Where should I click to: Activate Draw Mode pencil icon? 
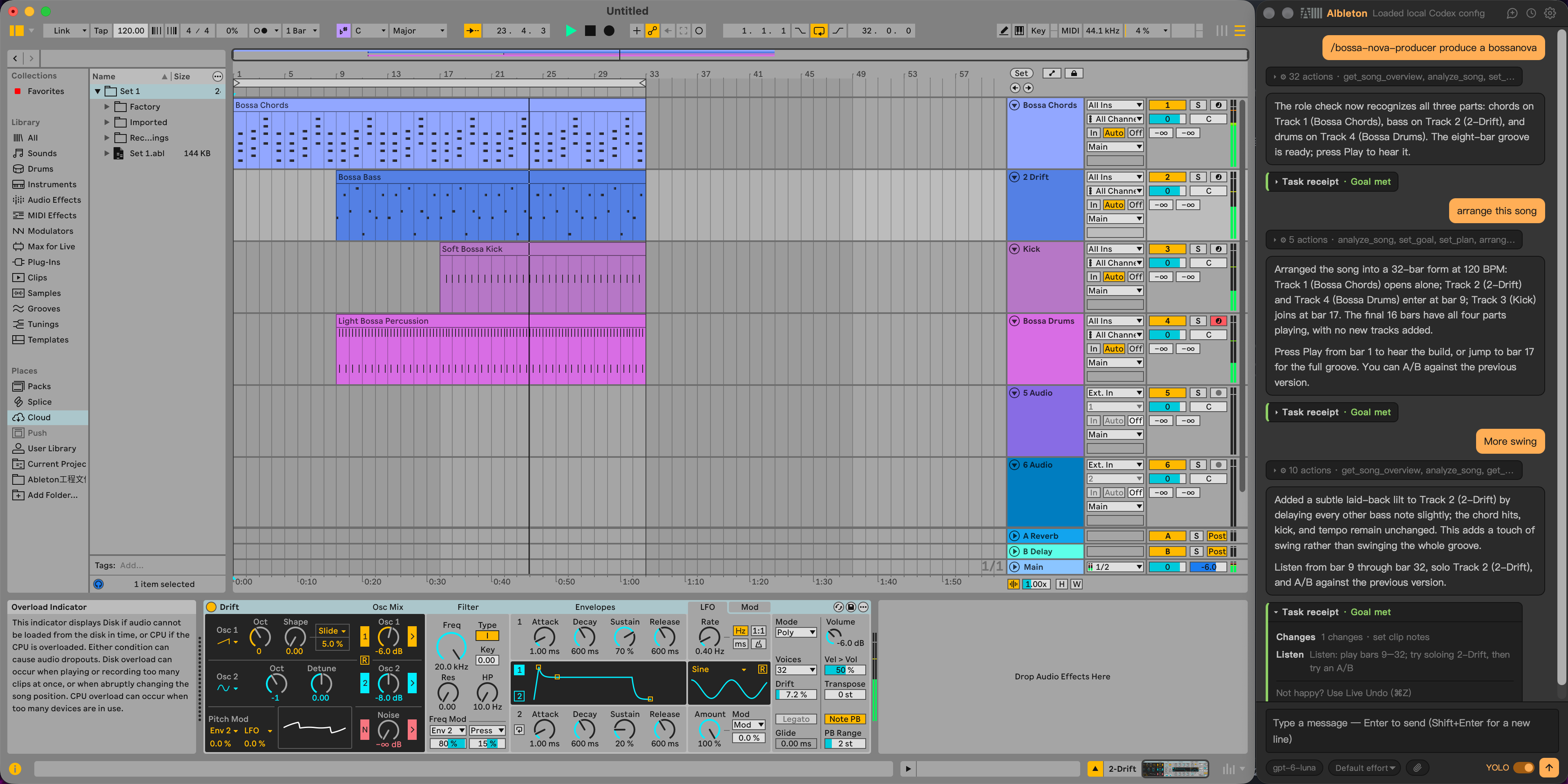(x=1004, y=31)
